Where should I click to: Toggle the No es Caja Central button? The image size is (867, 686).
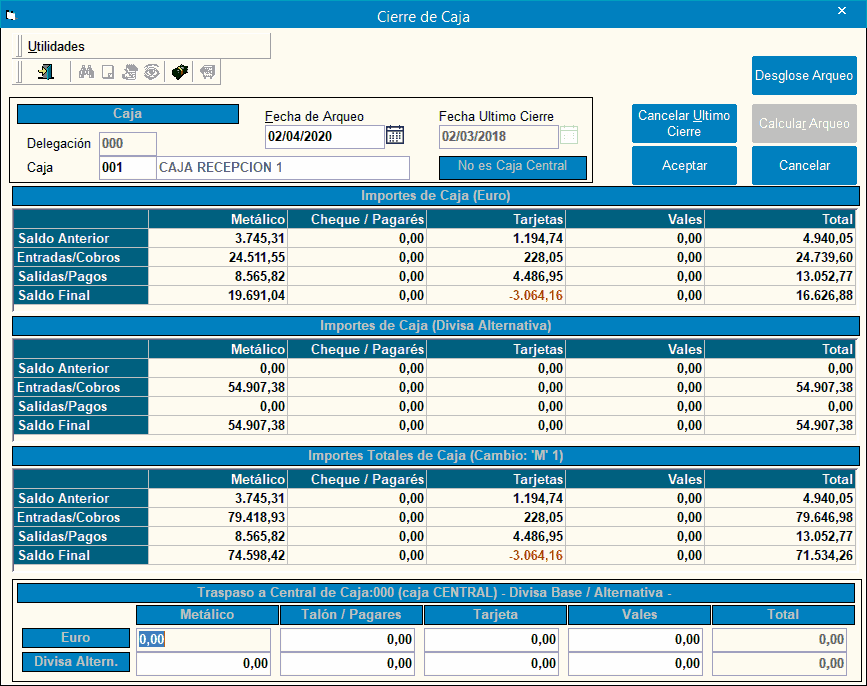click(x=512, y=167)
